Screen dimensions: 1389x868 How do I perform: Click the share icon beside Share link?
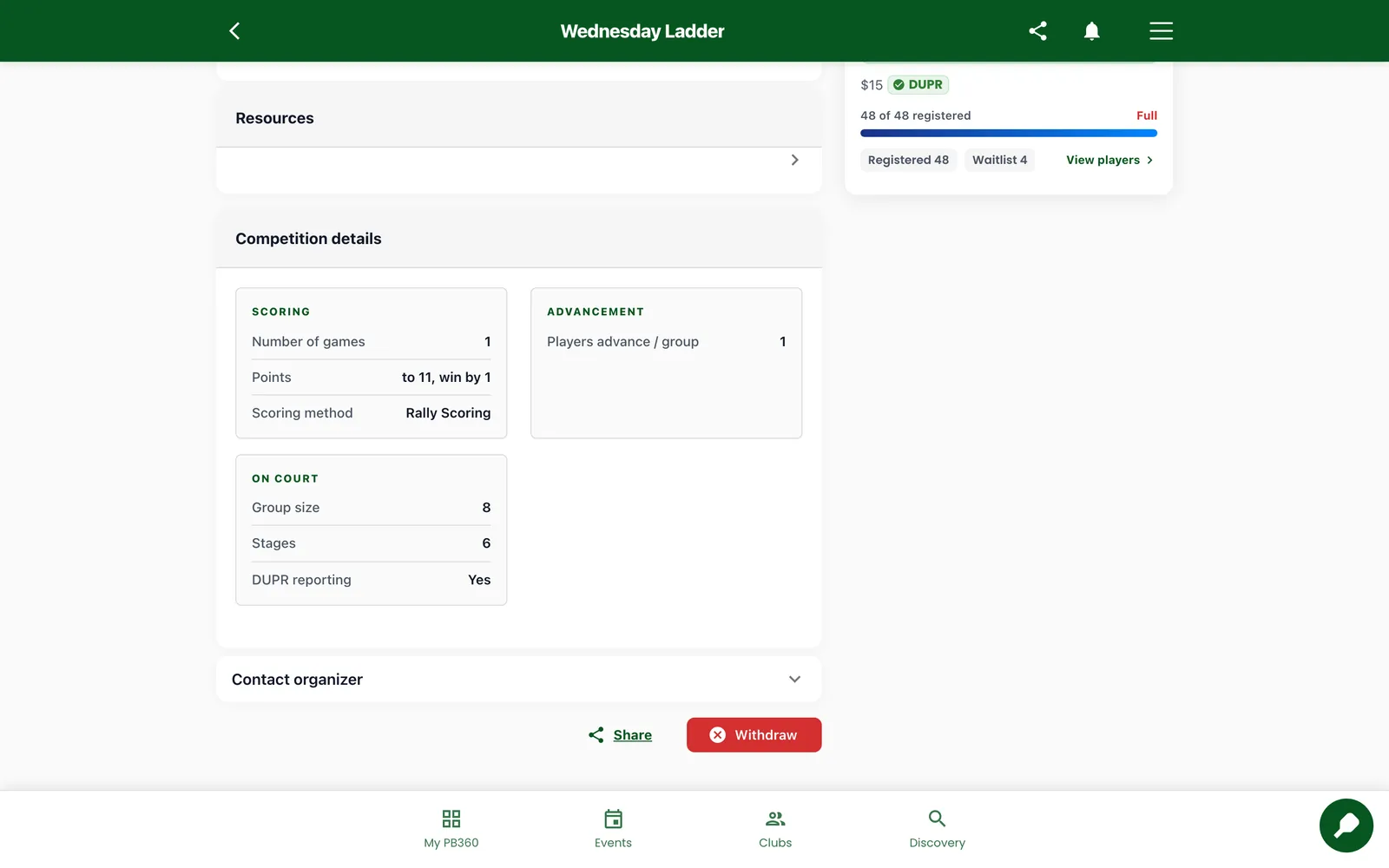[x=596, y=735]
